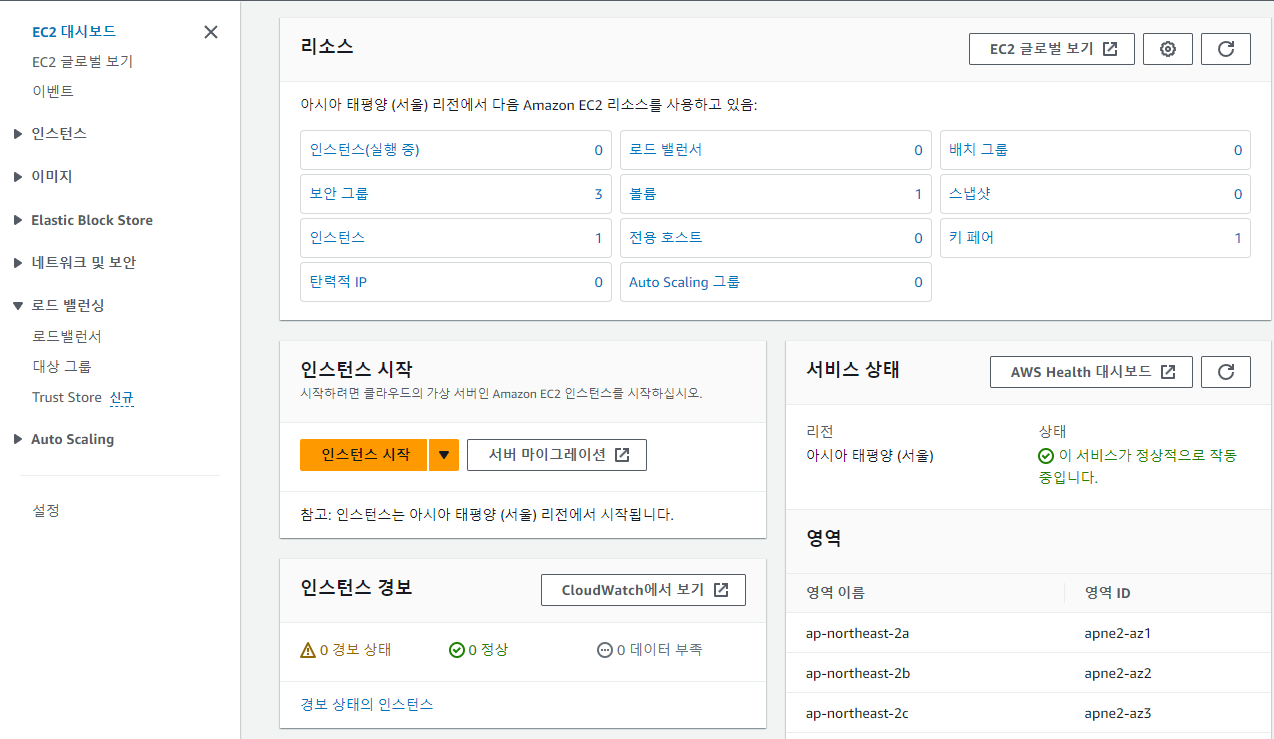The width and height of the screenshot is (1274, 739).
Task: Click the 보안 그룹 count 3
Action: coord(599,194)
